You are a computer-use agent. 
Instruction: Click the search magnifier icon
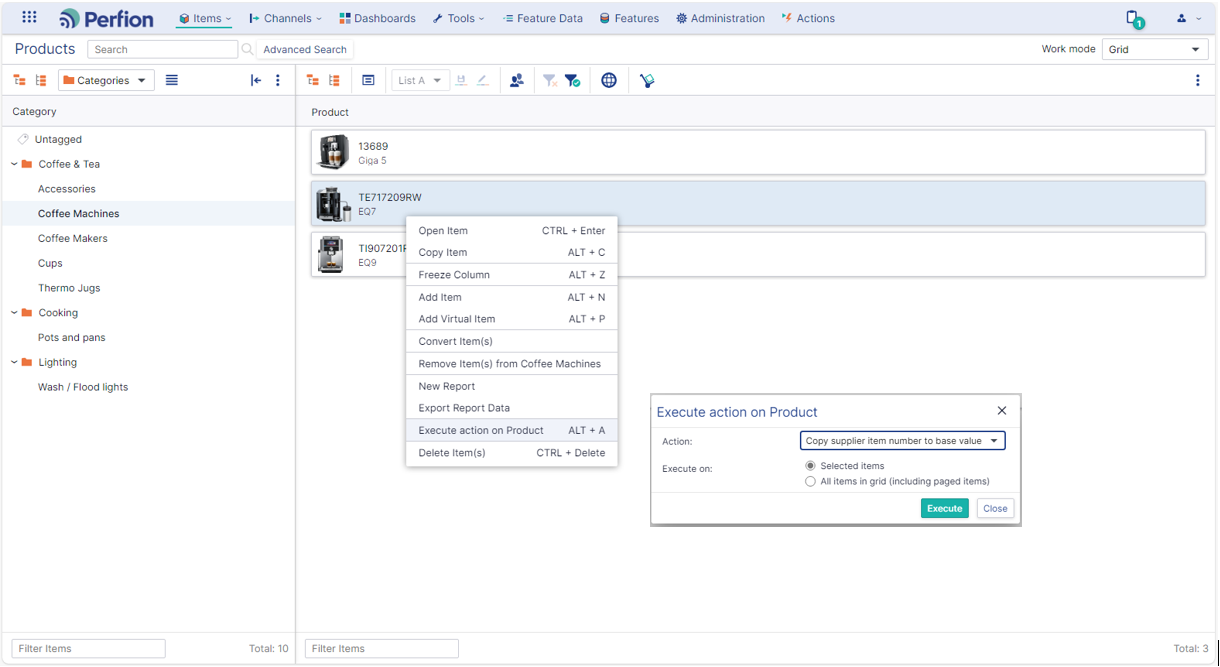247,49
